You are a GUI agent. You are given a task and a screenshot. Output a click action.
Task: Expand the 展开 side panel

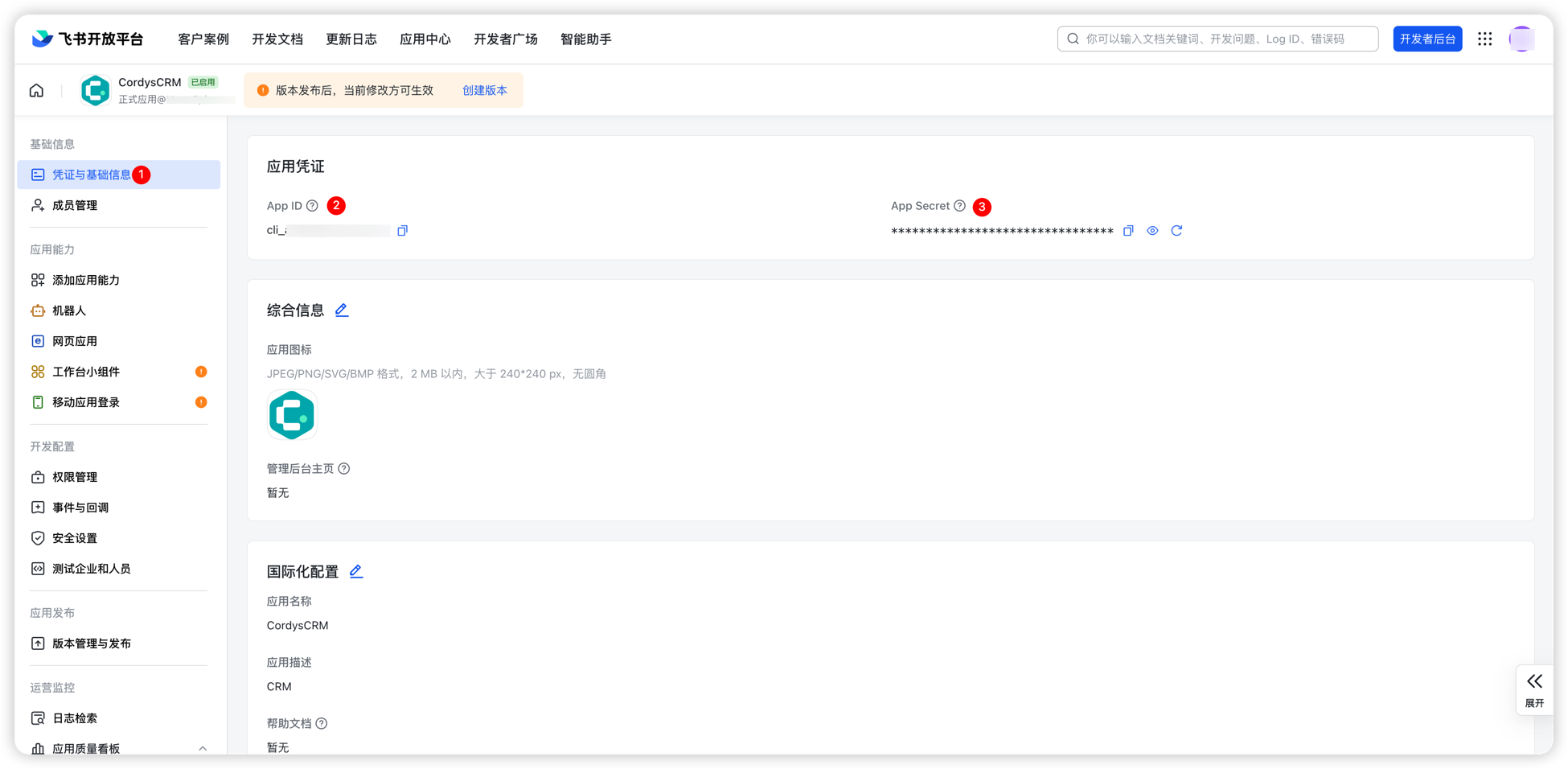tap(1534, 689)
